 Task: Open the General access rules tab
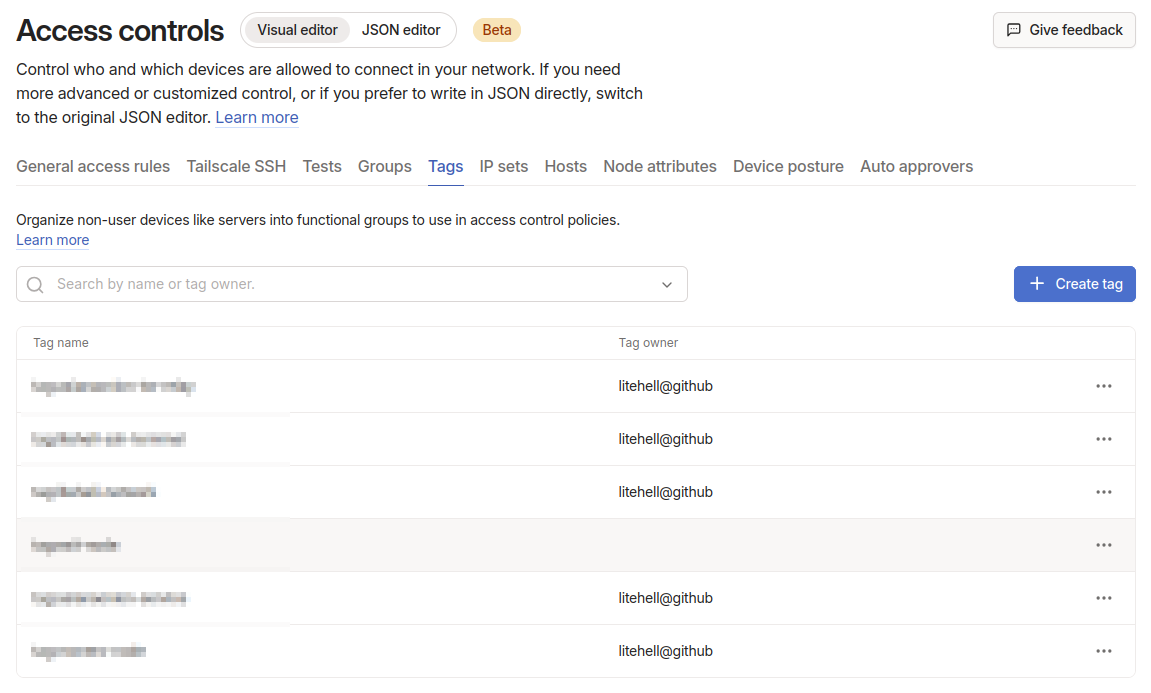click(93, 167)
